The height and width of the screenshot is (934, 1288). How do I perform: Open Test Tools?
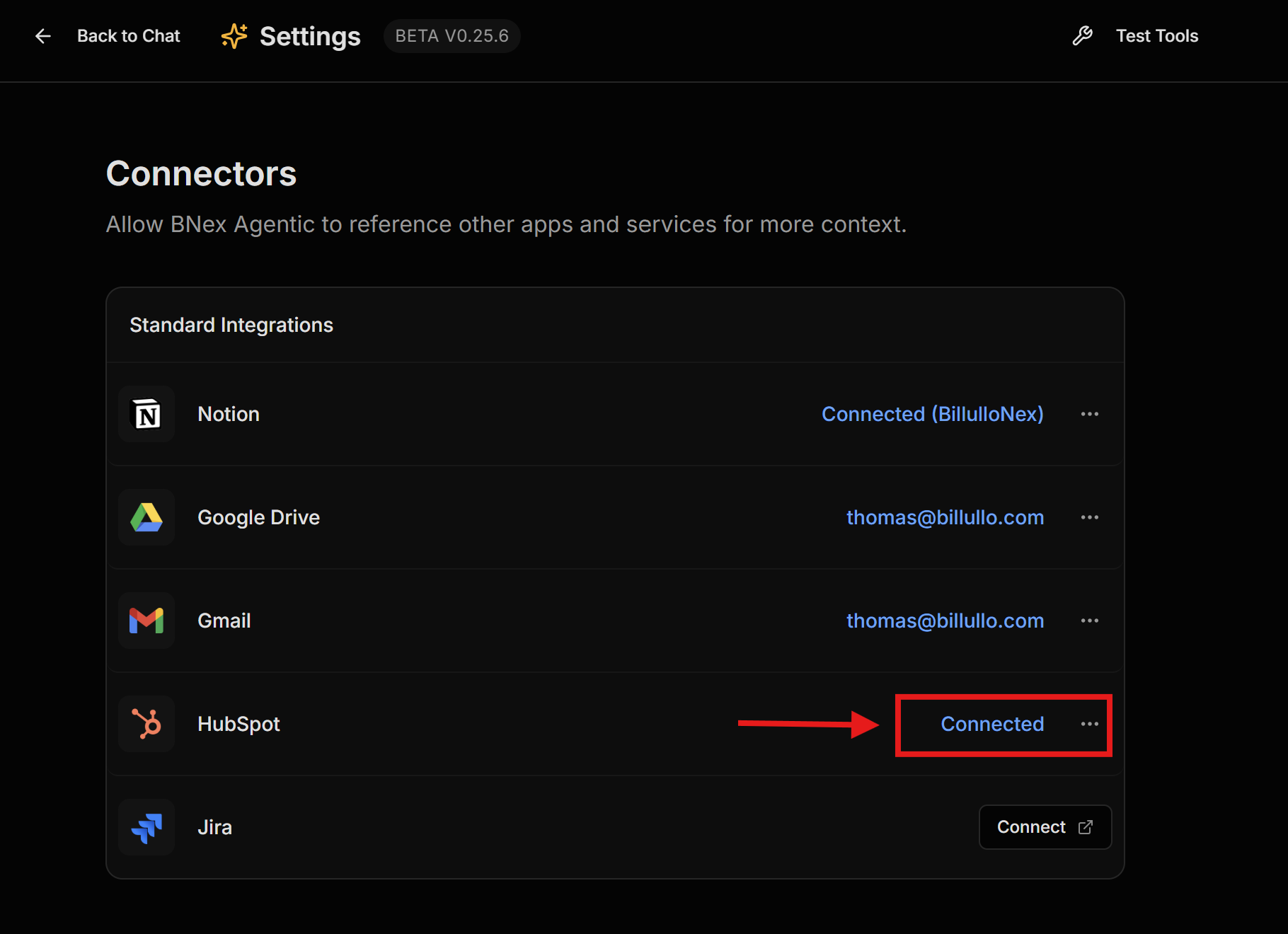[x=1156, y=36]
